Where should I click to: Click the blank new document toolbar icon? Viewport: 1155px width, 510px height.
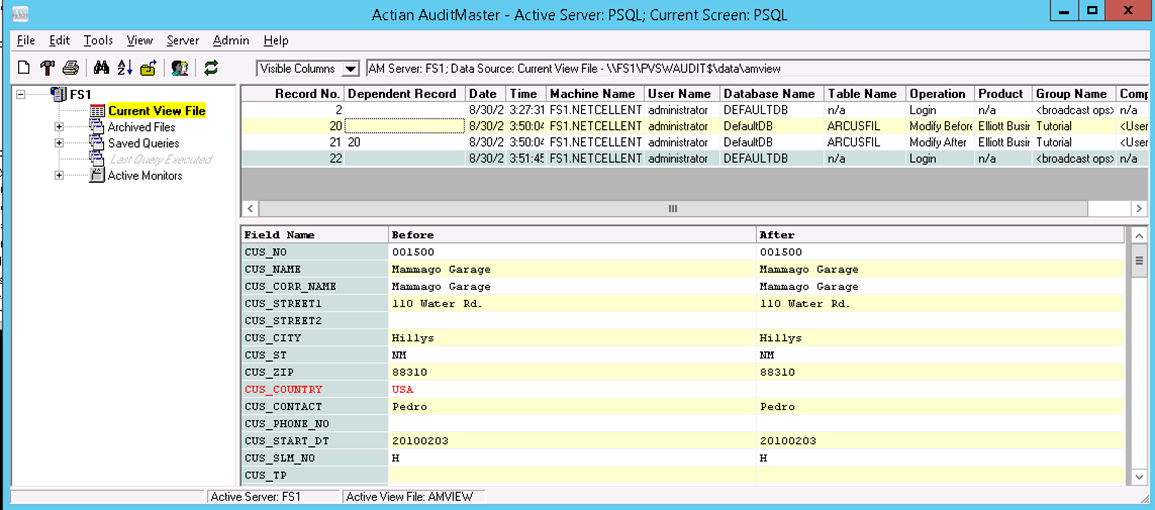click(24, 69)
